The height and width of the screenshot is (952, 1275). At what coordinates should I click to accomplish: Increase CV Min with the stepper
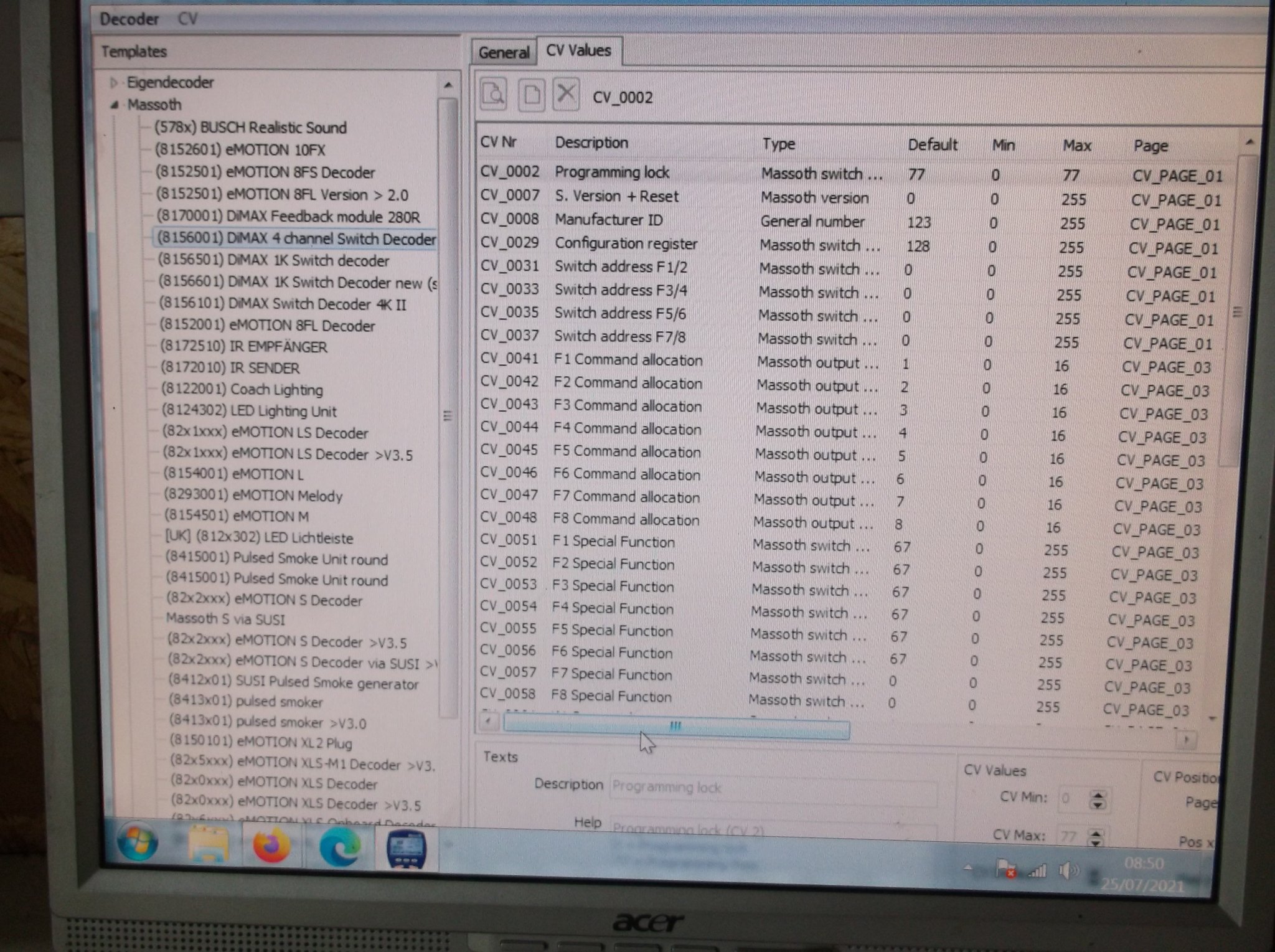click(1098, 795)
